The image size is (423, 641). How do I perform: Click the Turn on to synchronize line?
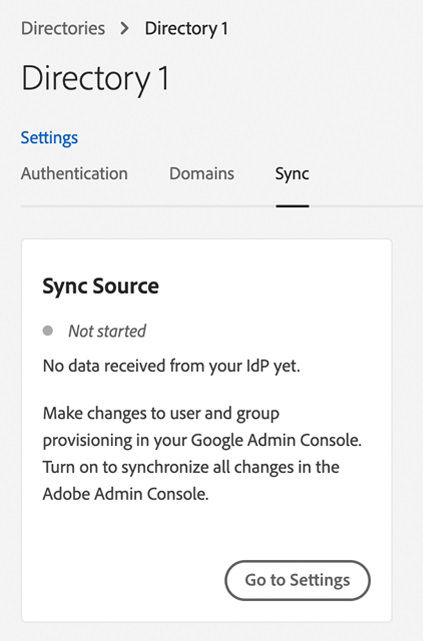point(191,467)
